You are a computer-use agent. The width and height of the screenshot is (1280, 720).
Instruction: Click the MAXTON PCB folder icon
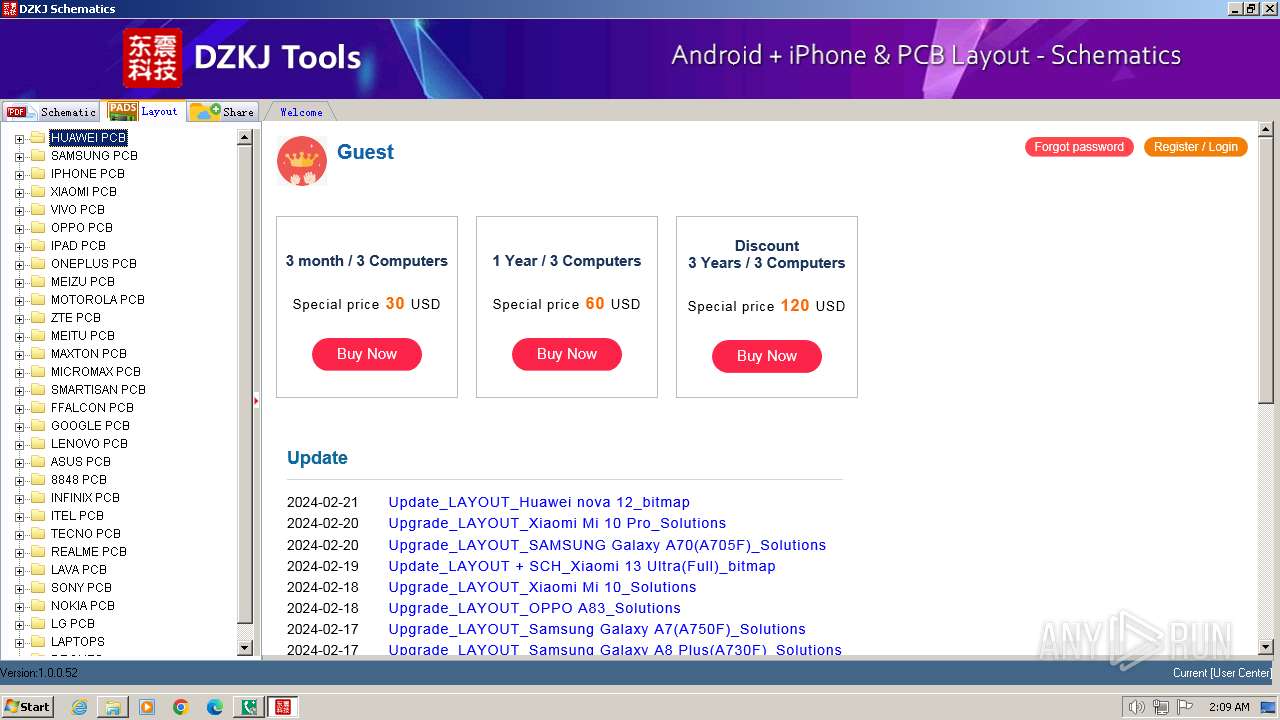click(38, 353)
